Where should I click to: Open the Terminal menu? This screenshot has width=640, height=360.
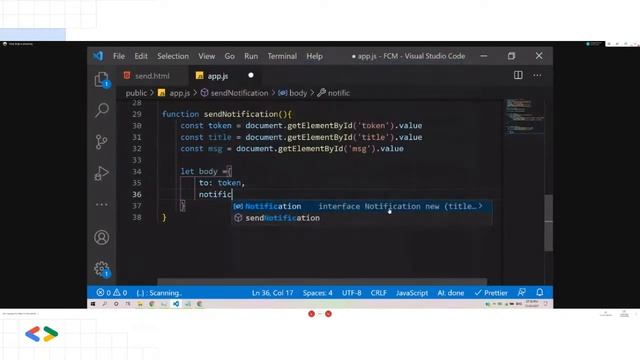tap(282, 56)
